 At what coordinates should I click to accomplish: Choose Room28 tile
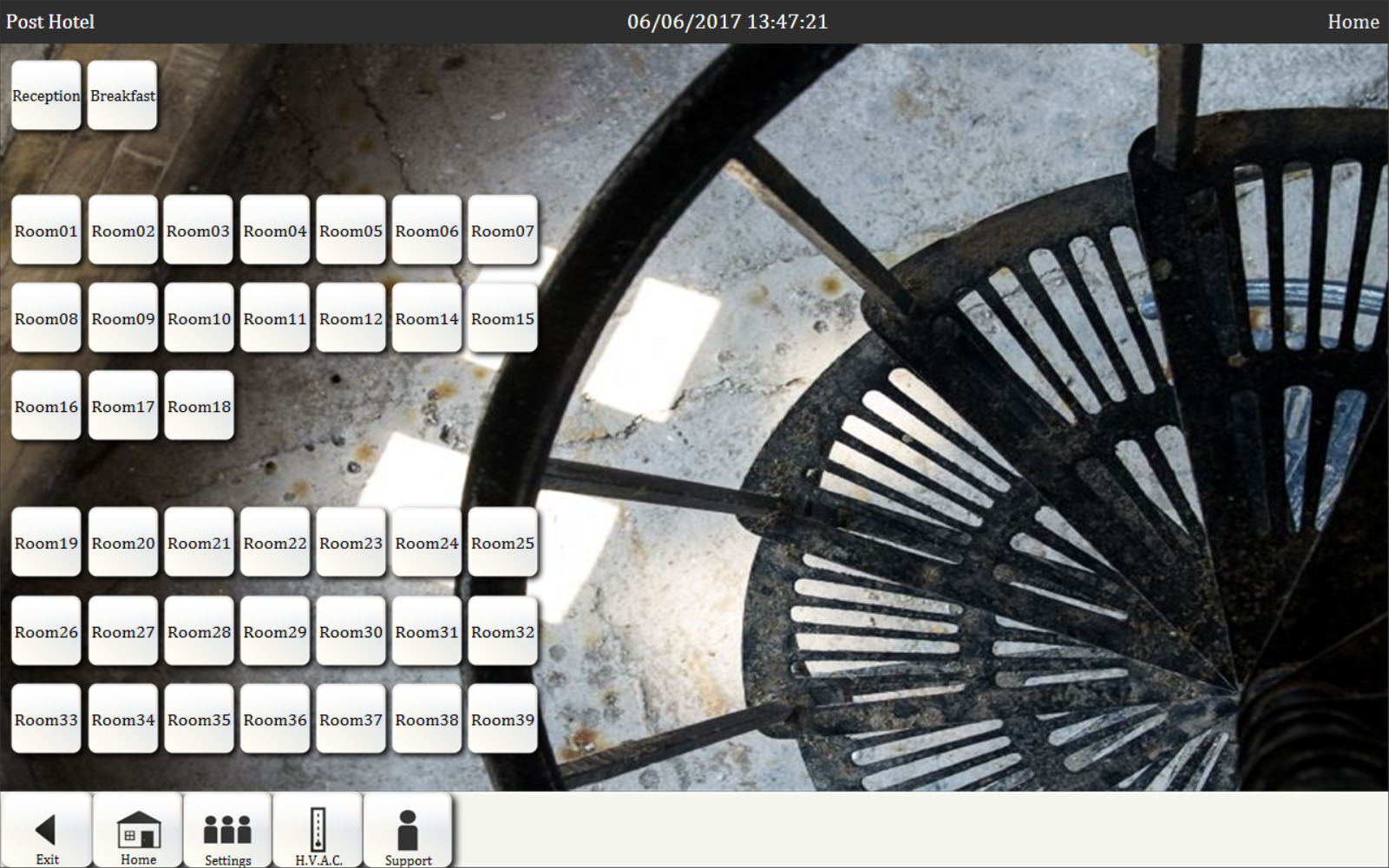[199, 631]
